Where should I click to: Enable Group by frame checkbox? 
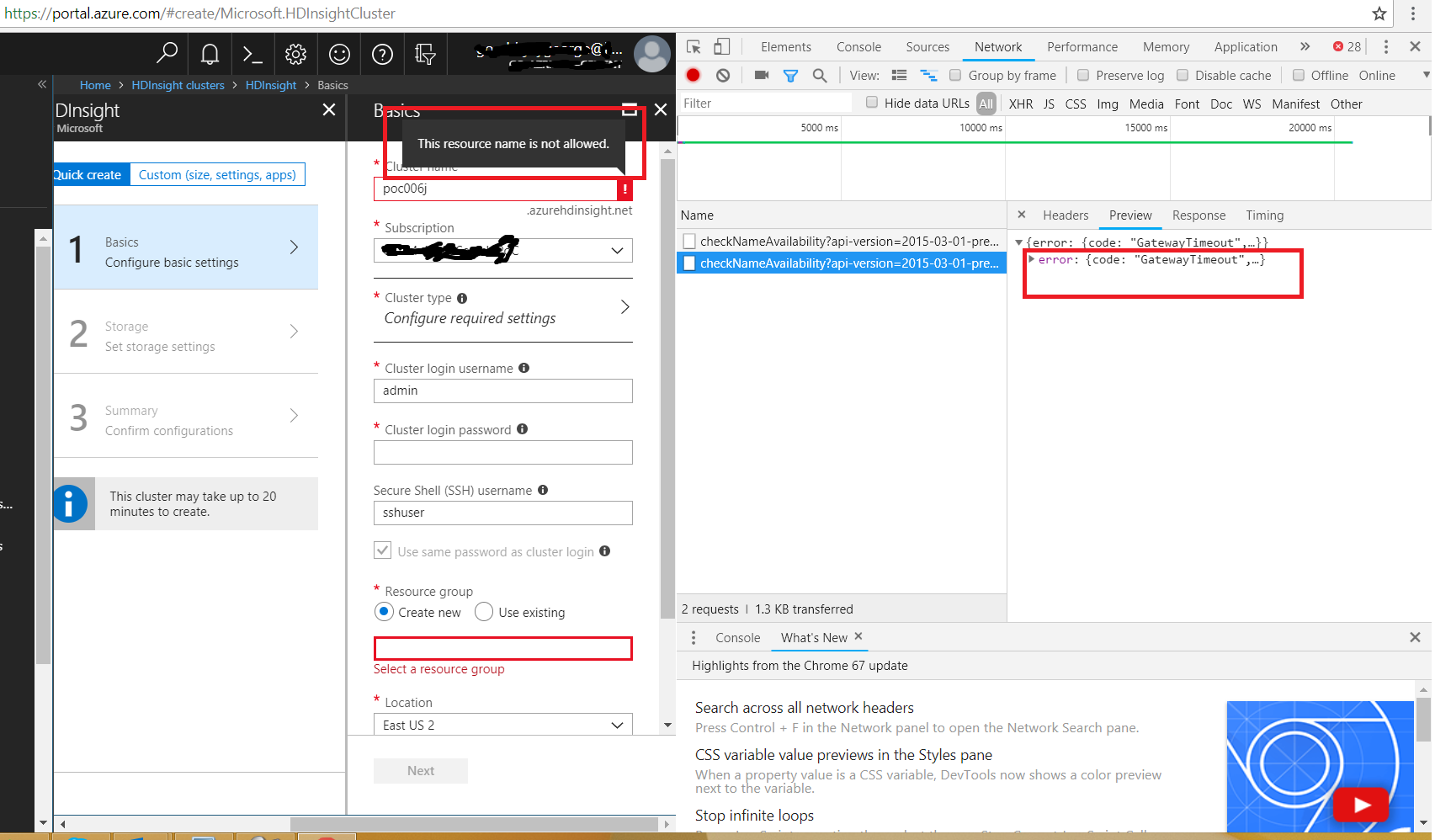pos(955,75)
